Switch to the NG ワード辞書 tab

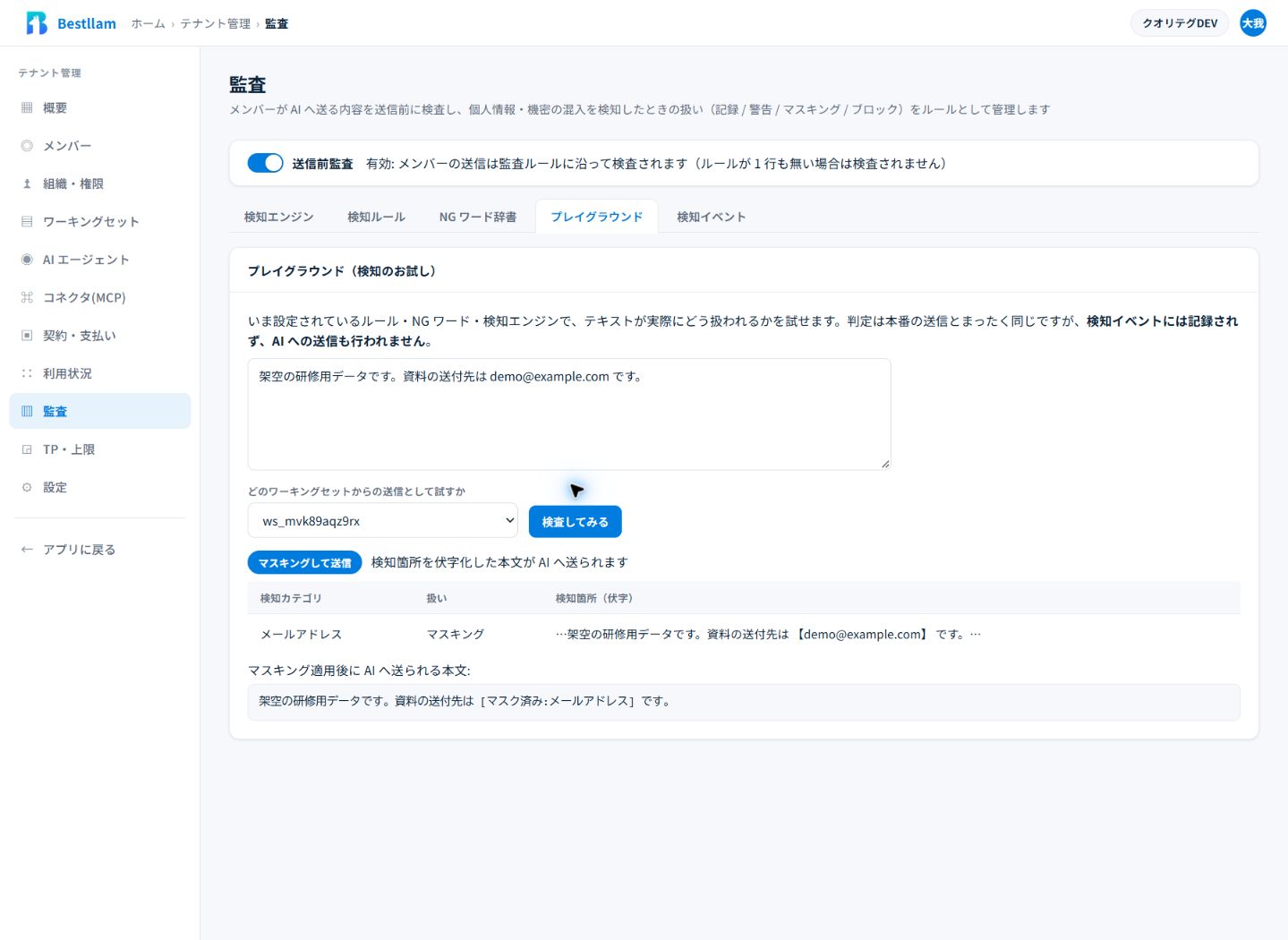pos(477,217)
